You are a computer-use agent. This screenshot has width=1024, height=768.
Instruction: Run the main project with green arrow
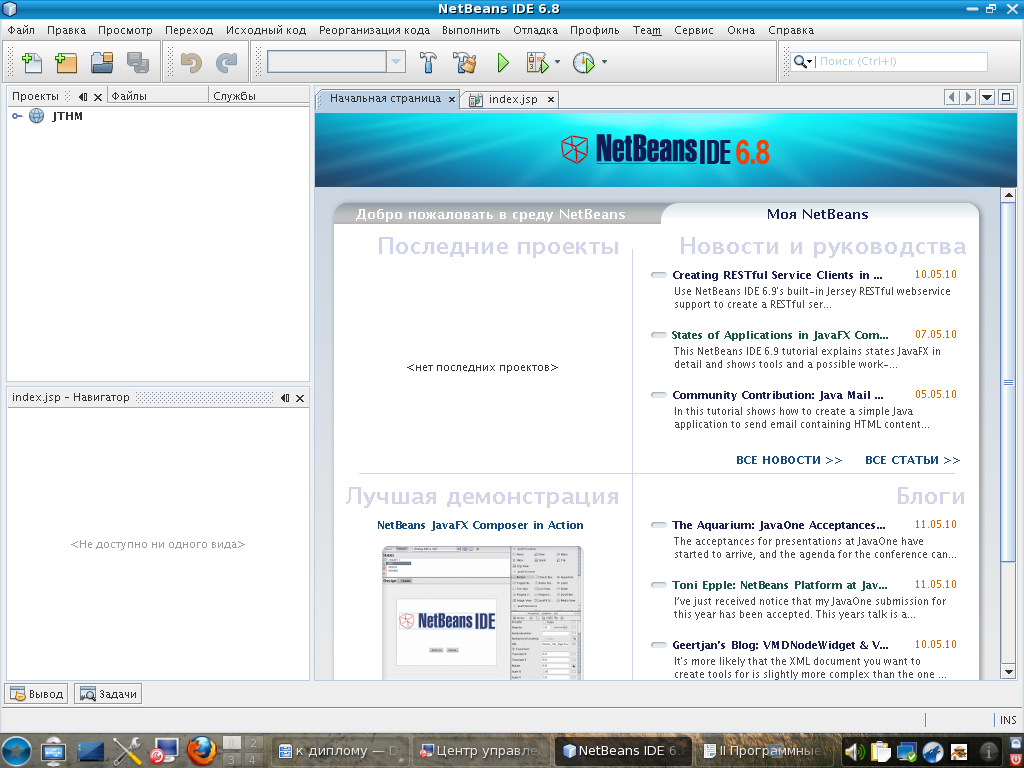click(503, 63)
